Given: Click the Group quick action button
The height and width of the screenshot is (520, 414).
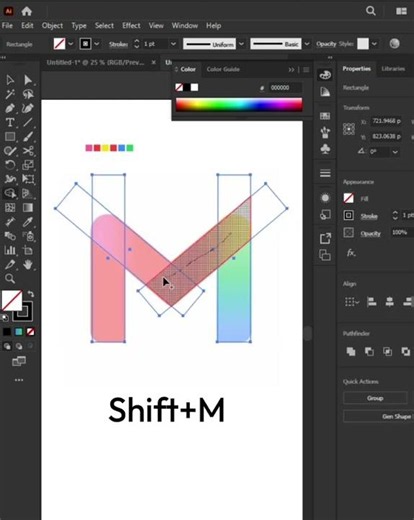Looking at the screenshot, I should pos(375,398).
